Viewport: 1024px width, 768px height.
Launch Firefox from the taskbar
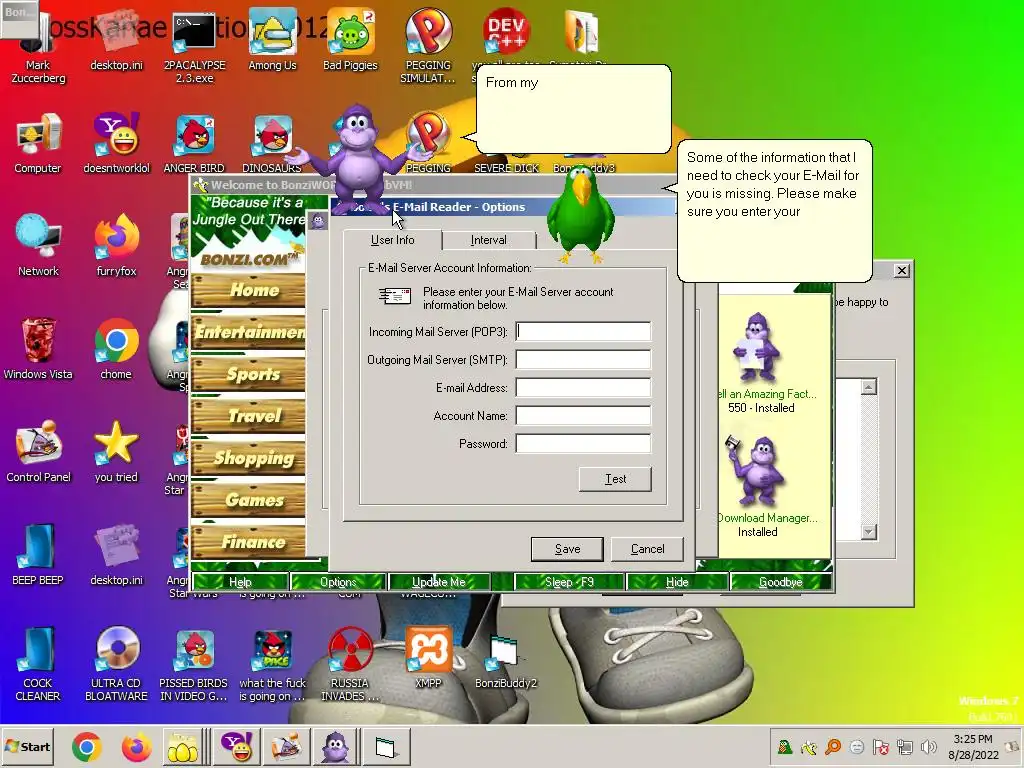(136, 746)
